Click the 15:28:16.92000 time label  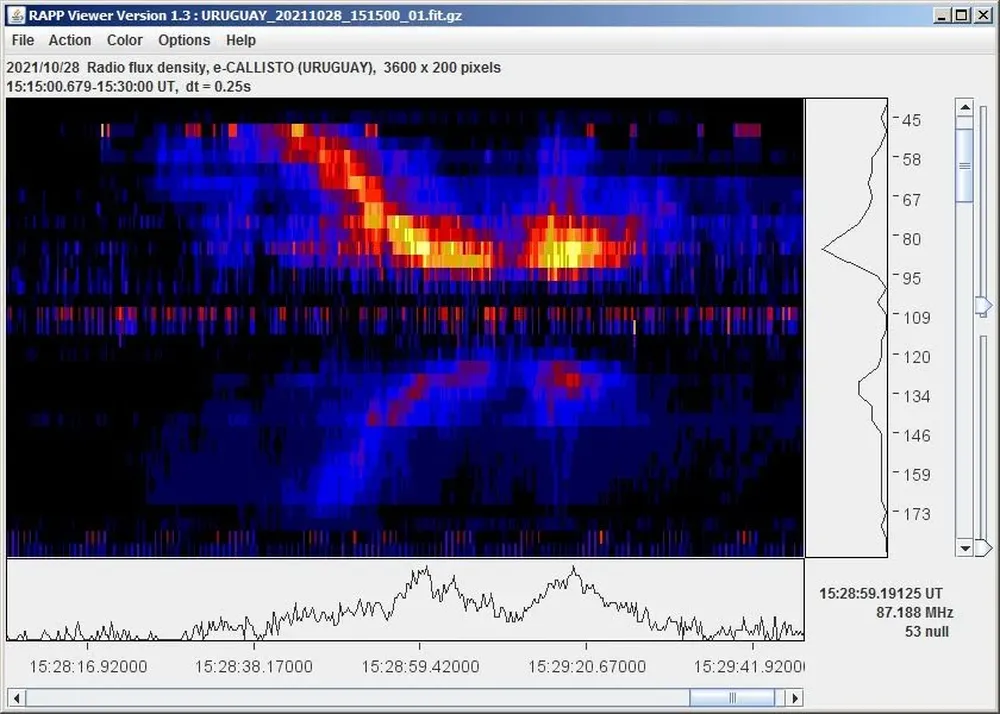pos(88,667)
